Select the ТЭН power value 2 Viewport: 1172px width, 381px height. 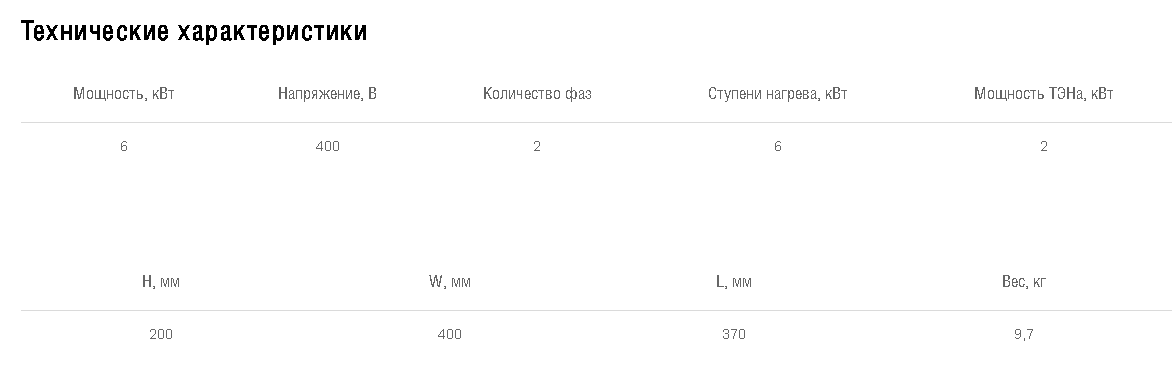point(1043,146)
